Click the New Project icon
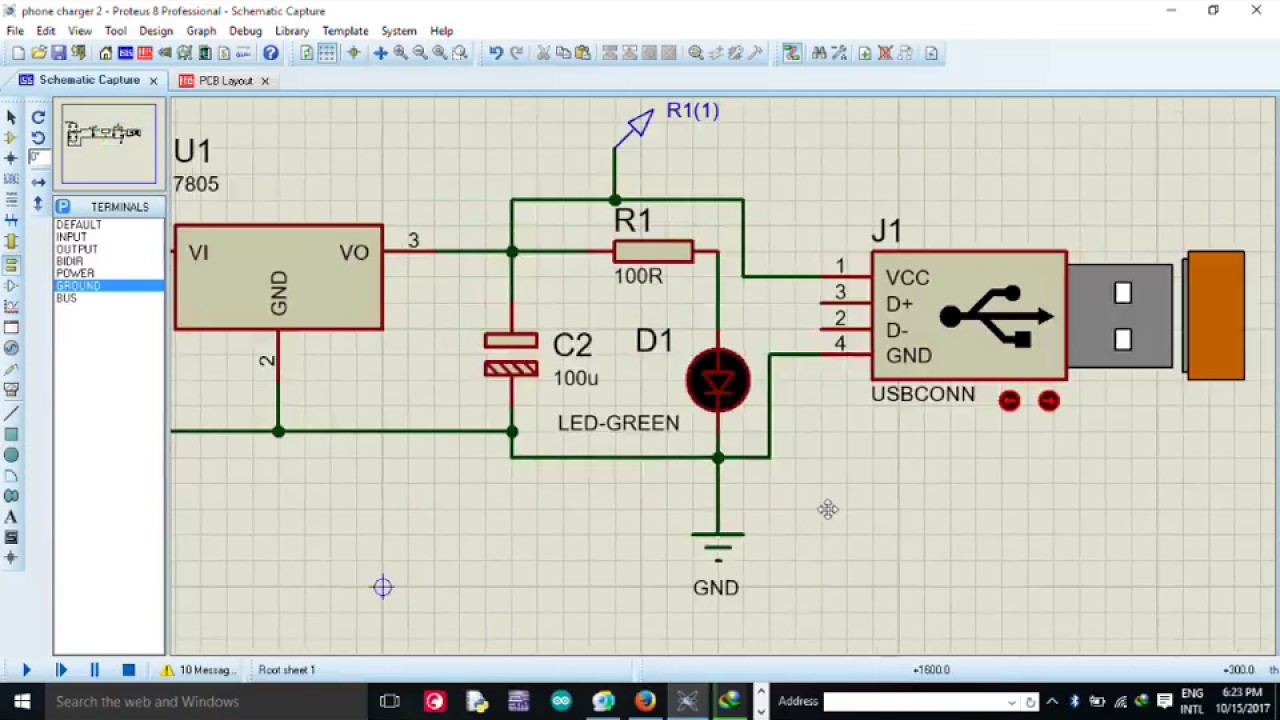The image size is (1280, 720). (x=18, y=53)
